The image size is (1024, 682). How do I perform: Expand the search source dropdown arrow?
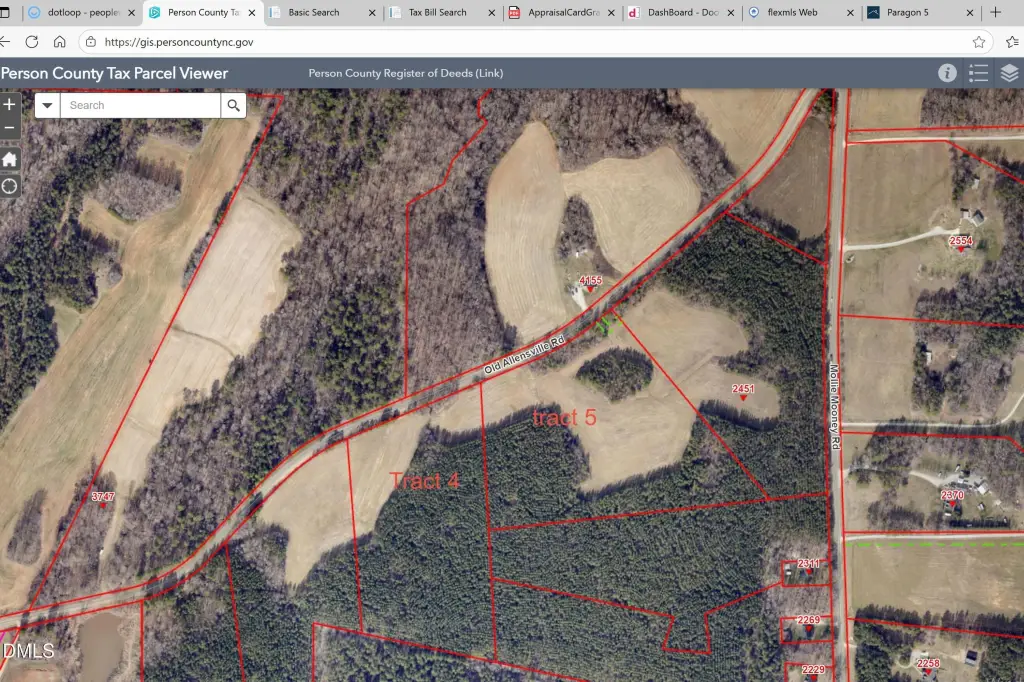[x=48, y=105]
